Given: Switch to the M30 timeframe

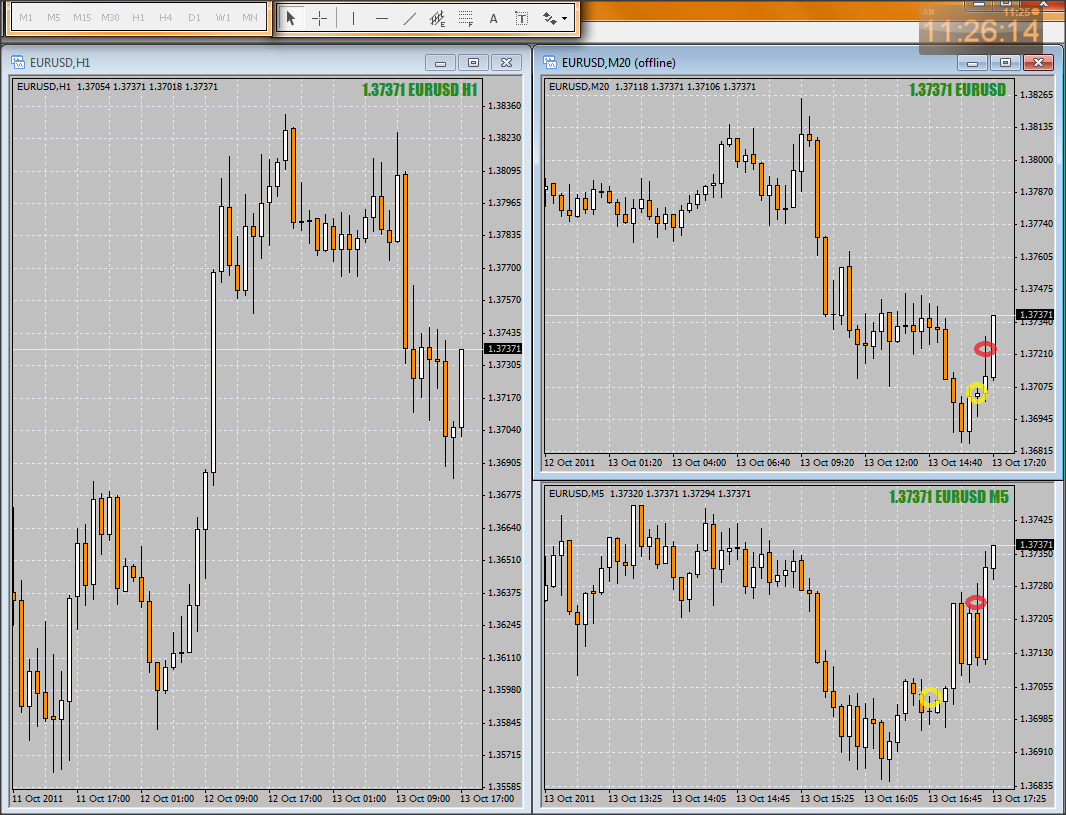Looking at the screenshot, I should (x=110, y=18).
